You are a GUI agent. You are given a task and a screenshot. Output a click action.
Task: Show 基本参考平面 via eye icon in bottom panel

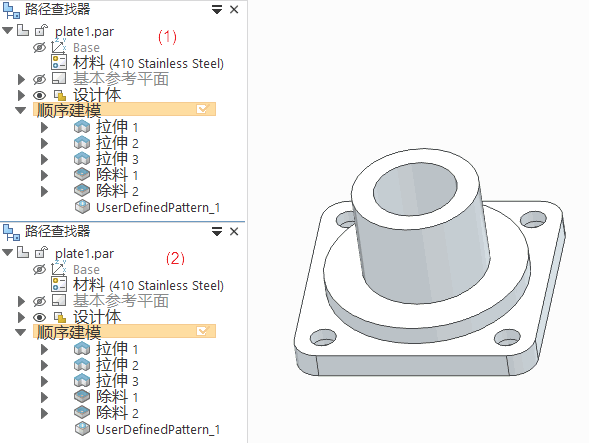coord(39,301)
